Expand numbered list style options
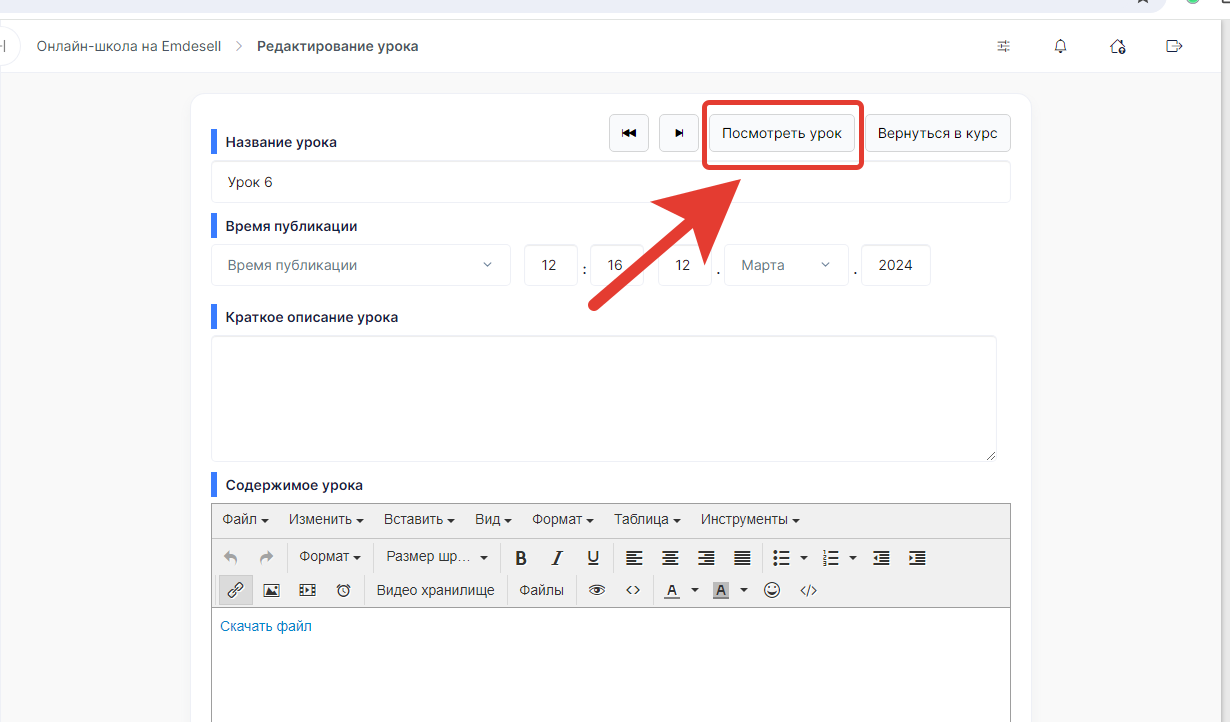Screen dimensions: 1230x722 click(x=852, y=558)
